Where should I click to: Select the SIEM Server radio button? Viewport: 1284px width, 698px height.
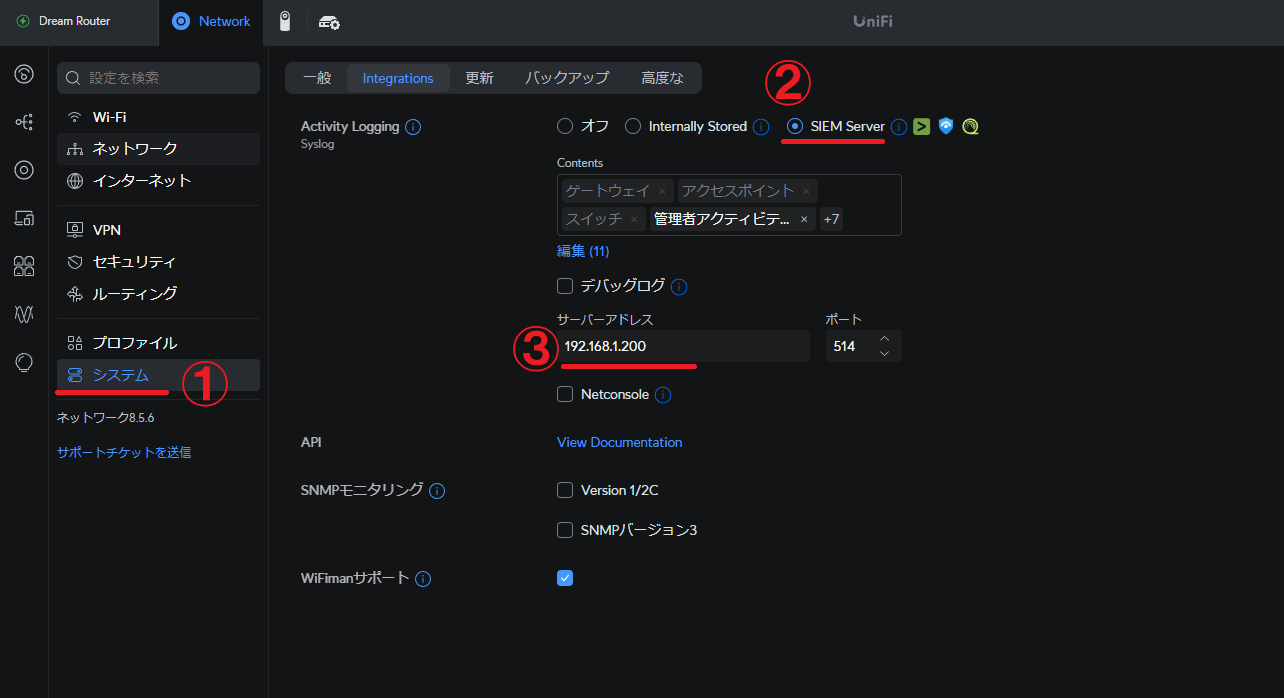[795, 126]
